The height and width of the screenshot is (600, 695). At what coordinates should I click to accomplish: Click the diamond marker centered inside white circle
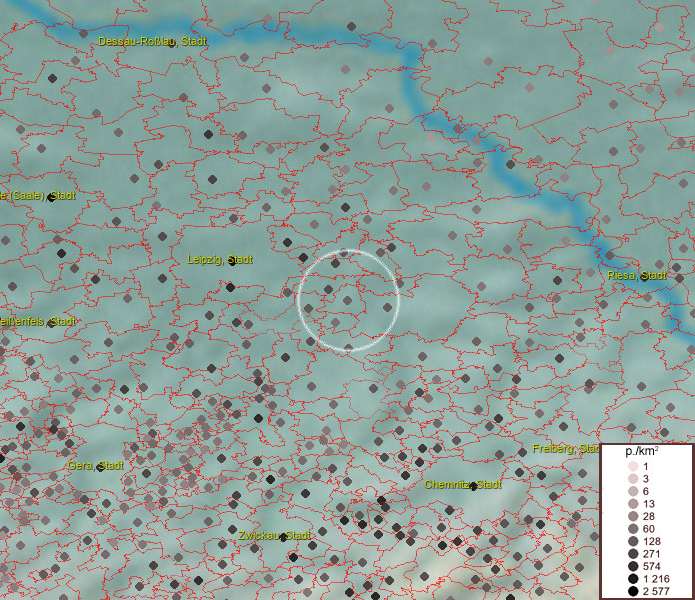(x=348, y=299)
